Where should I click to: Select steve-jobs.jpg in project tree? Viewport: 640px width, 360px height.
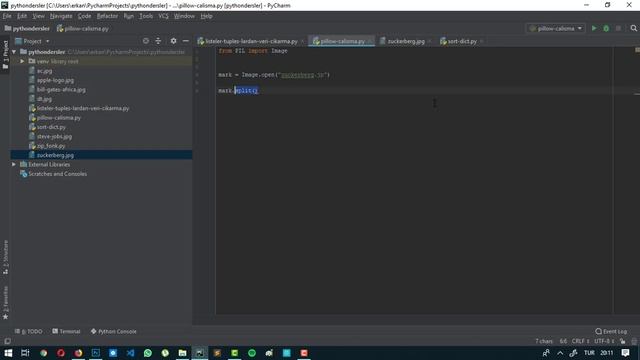pos(54,136)
